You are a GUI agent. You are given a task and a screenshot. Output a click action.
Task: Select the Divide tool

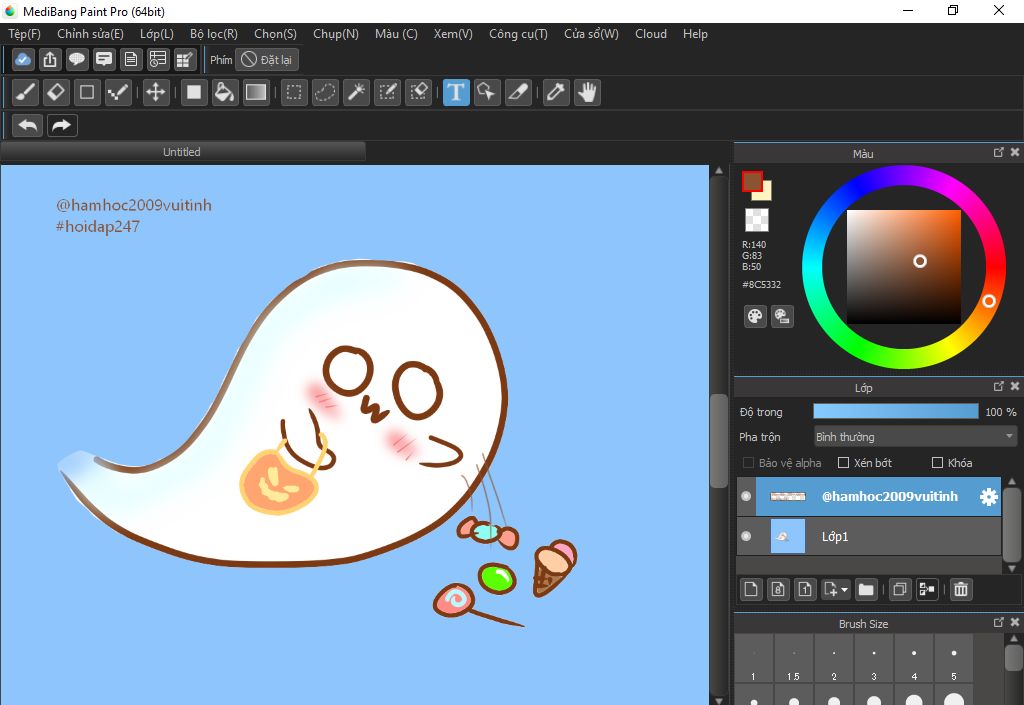(518, 92)
